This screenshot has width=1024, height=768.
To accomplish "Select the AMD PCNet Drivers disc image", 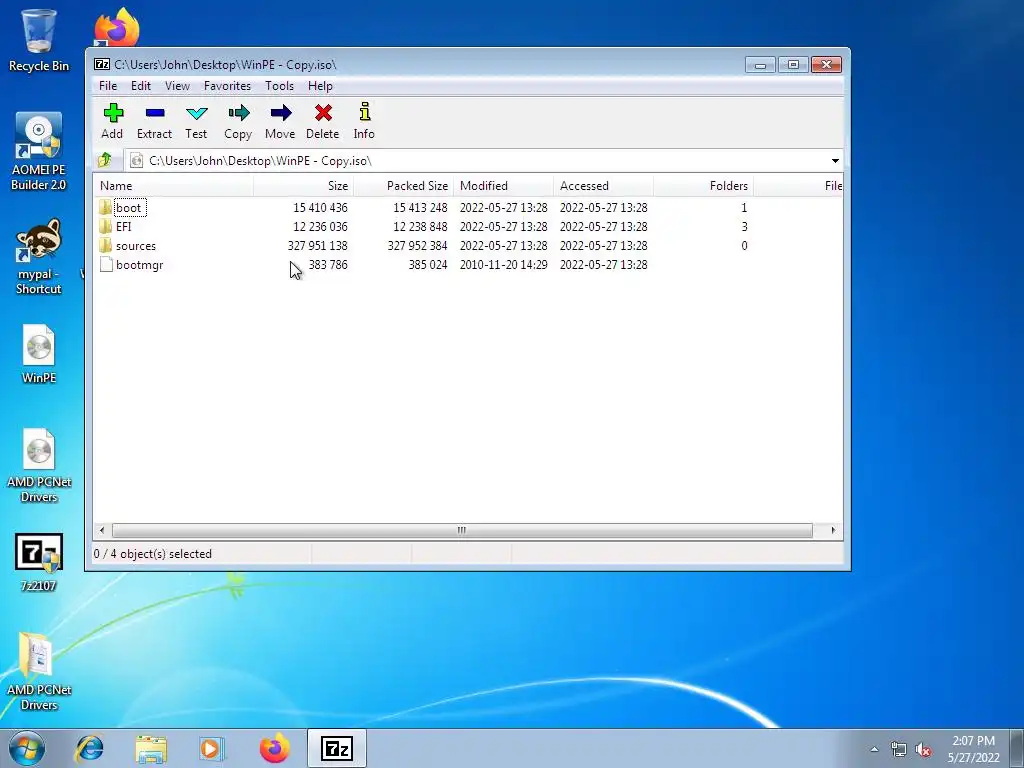I will [x=39, y=466].
